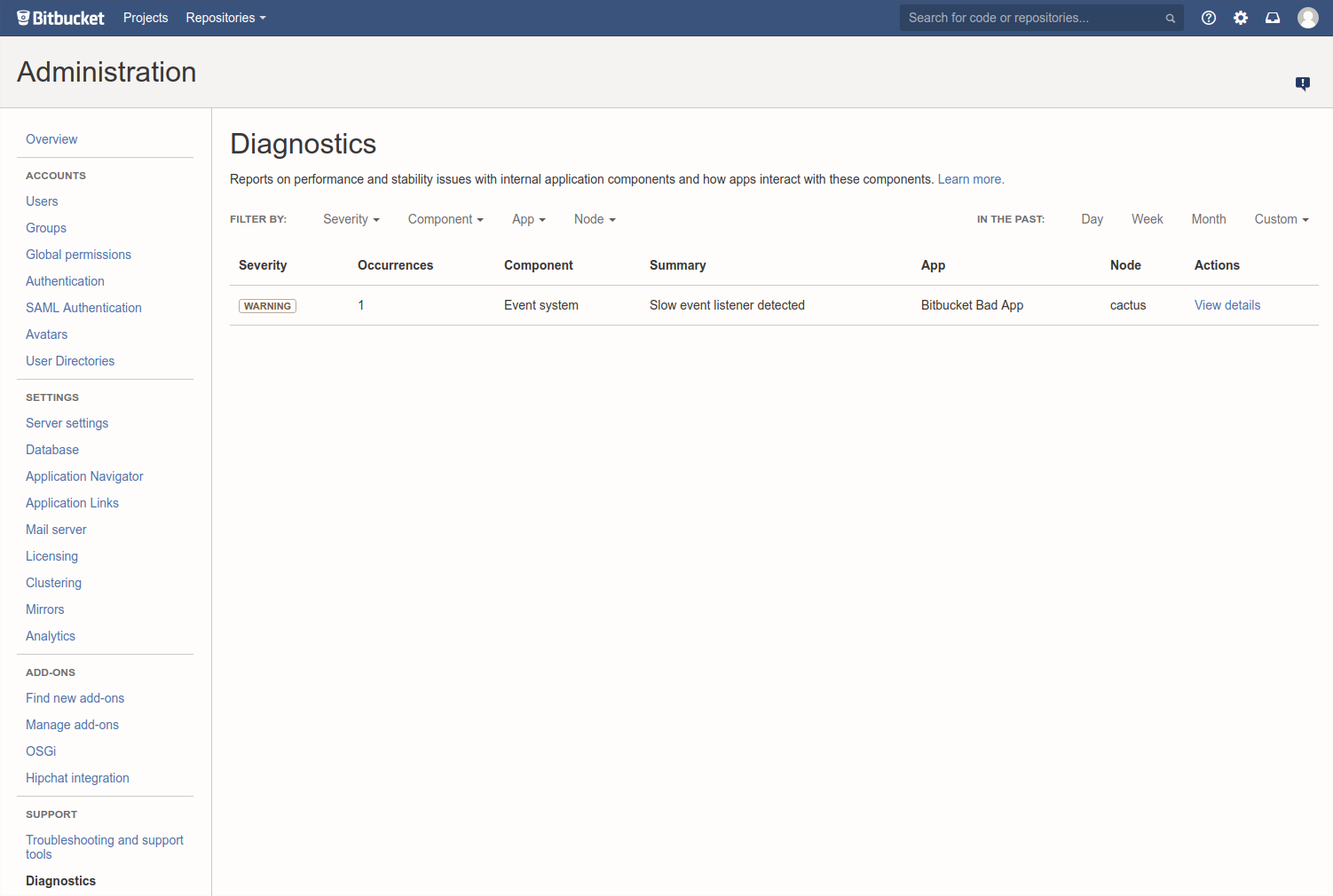Open the Projects menu item
The image size is (1333, 896).
pos(146,18)
